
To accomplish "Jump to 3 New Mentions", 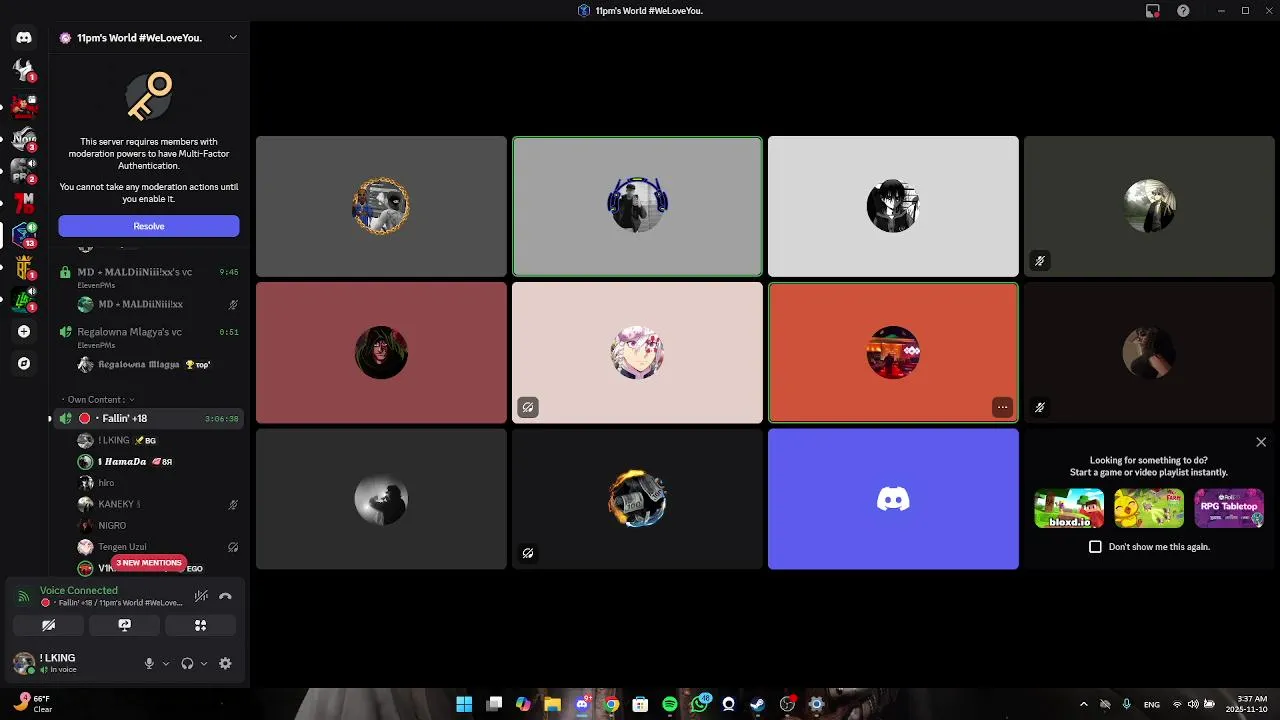I will pyautogui.click(x=149, y=563).
